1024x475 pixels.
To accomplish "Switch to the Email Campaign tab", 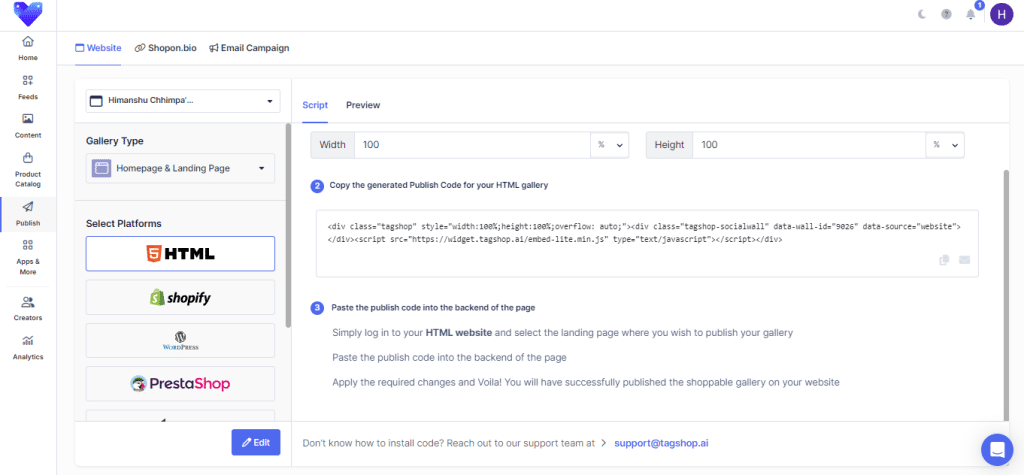I will pyautogui.click(x=249, y=48).
